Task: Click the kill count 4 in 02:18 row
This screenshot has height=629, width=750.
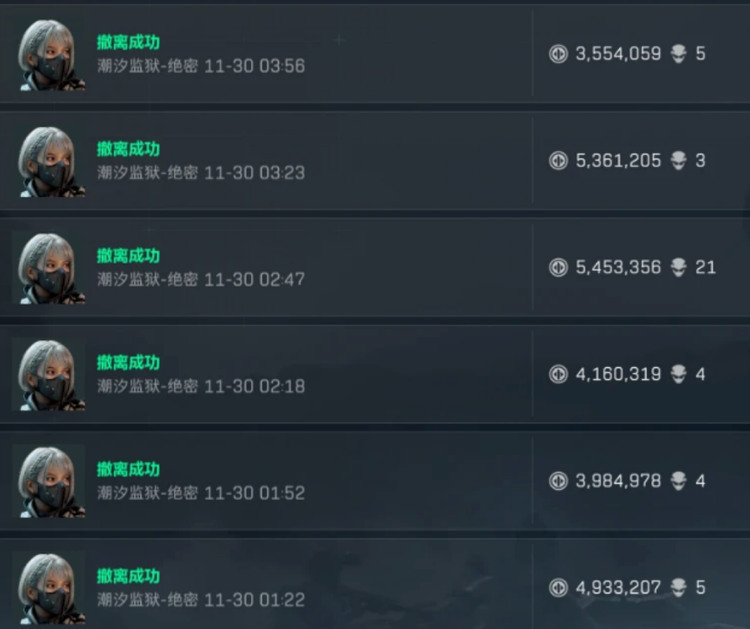Action: pos(700,374)
